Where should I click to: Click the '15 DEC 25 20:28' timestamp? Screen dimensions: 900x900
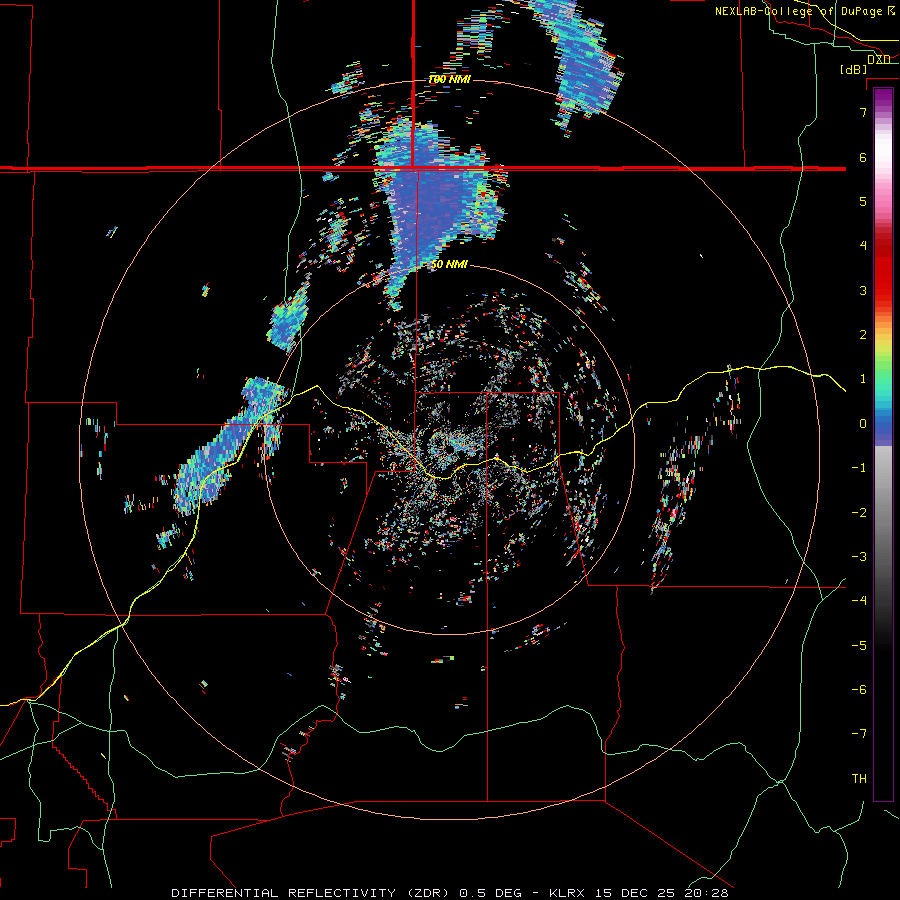tap(661, 893)
